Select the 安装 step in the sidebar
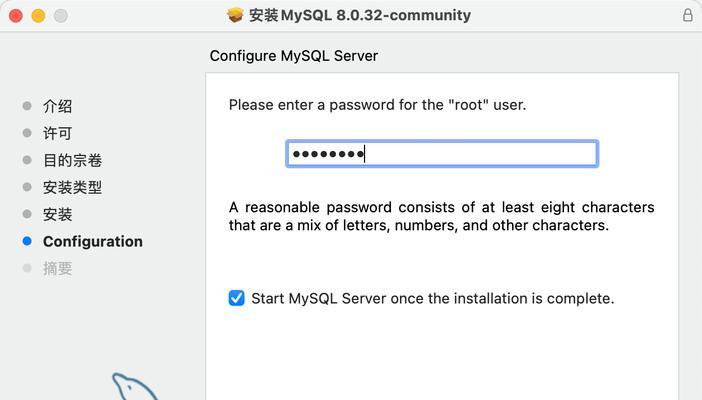Screen dimensions: 702x400 tap(57, 214)
